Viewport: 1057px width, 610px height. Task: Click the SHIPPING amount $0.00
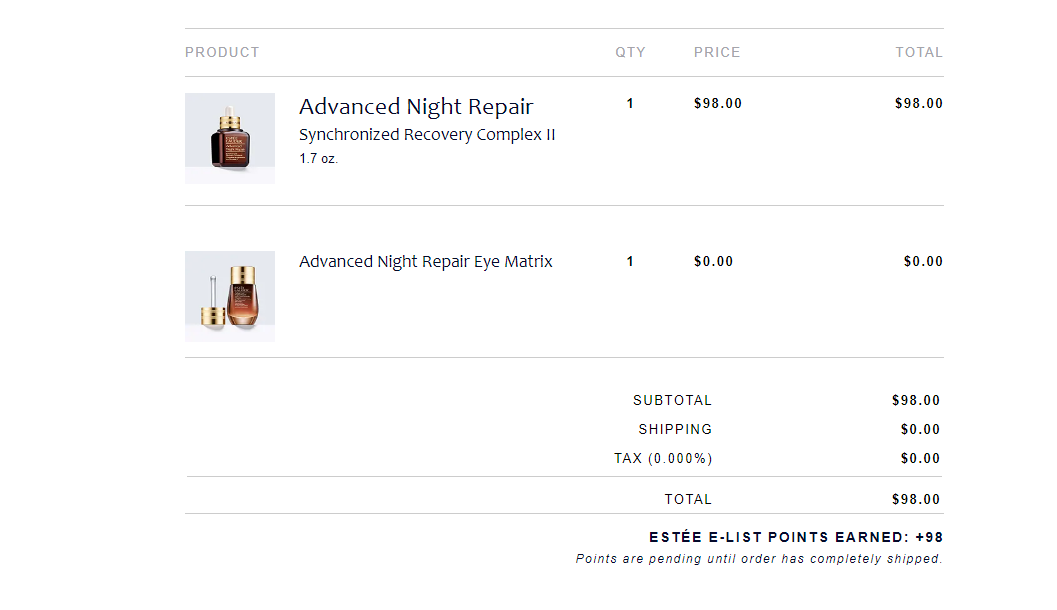[920, 429]
